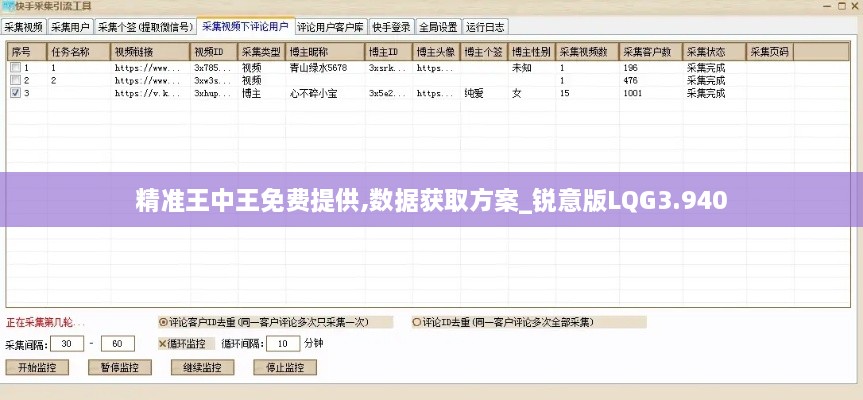Sort by the 博主昵称 column header
The width and height of the screenshot is (863, 400).
(325, 52)
